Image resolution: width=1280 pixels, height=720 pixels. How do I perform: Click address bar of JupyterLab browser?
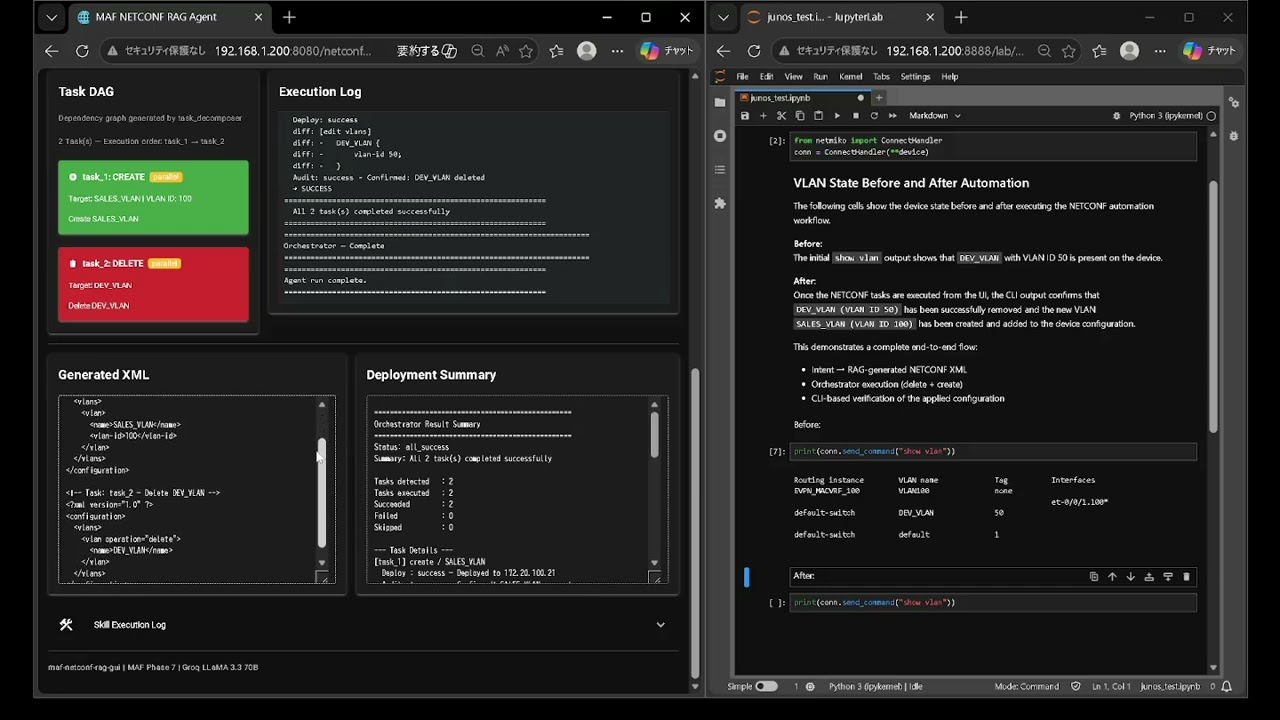(955, 51)
